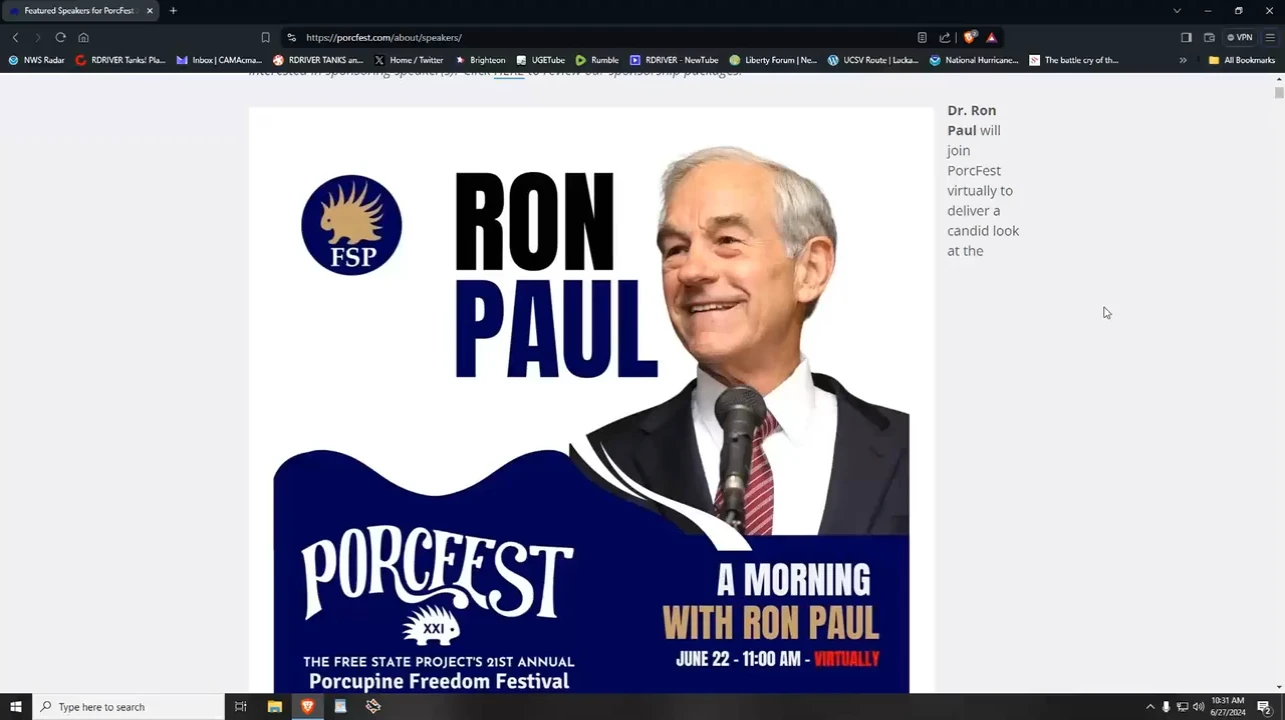The height and width of the screenshot is (720, 1285).
Task: Open RDRIVER - NewTube bookmark
Action: 673,60
